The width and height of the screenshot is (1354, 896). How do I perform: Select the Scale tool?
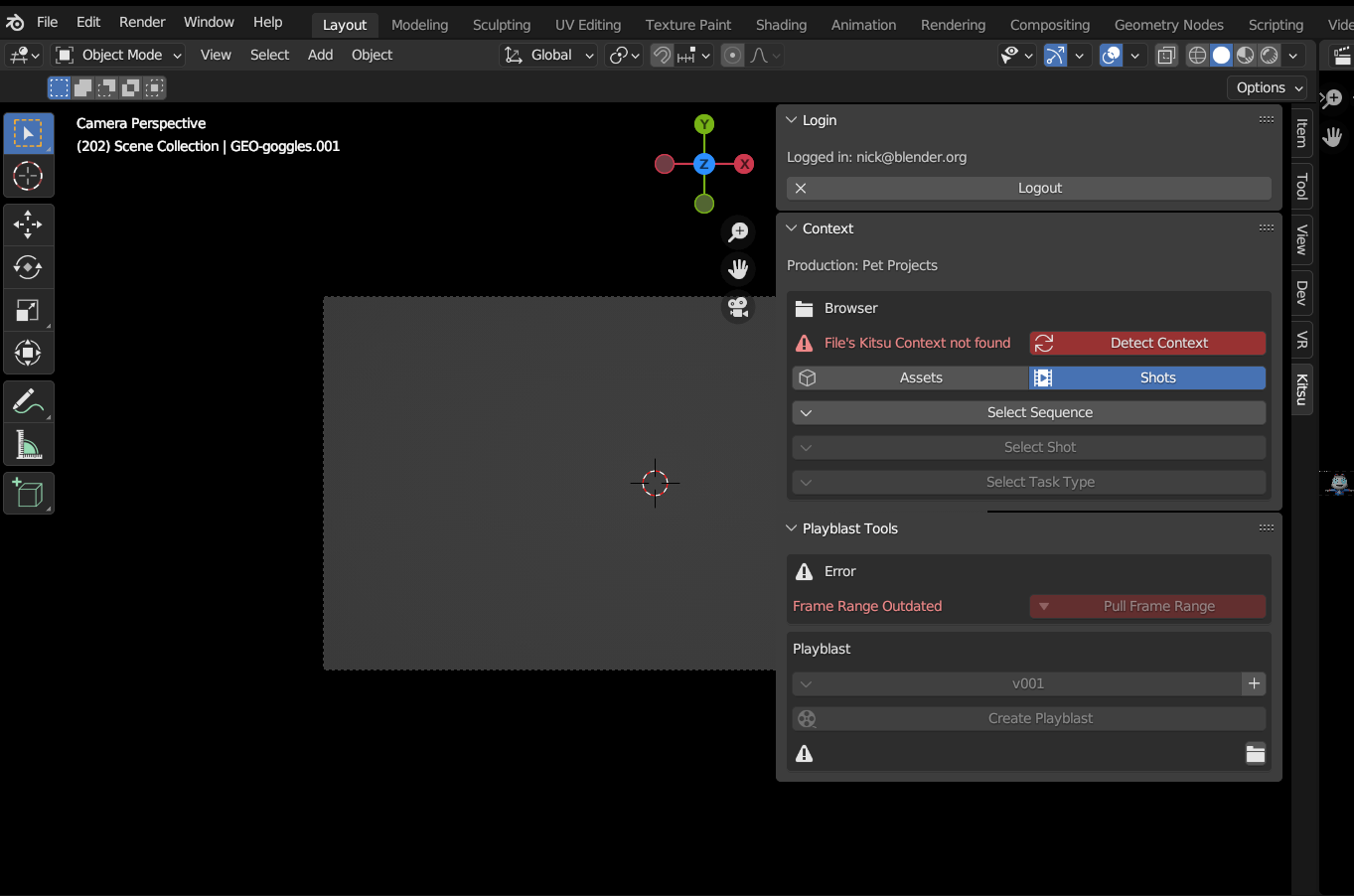pos(28,310)
